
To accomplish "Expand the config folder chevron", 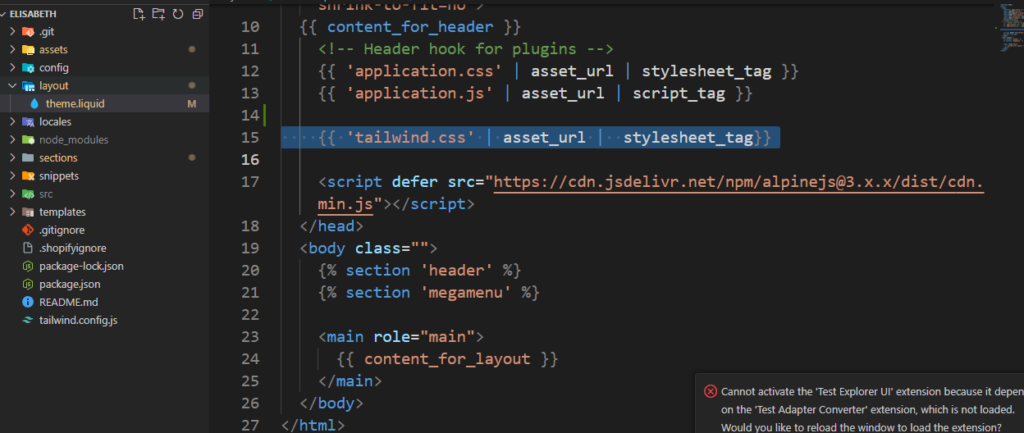I will point(12,68).
